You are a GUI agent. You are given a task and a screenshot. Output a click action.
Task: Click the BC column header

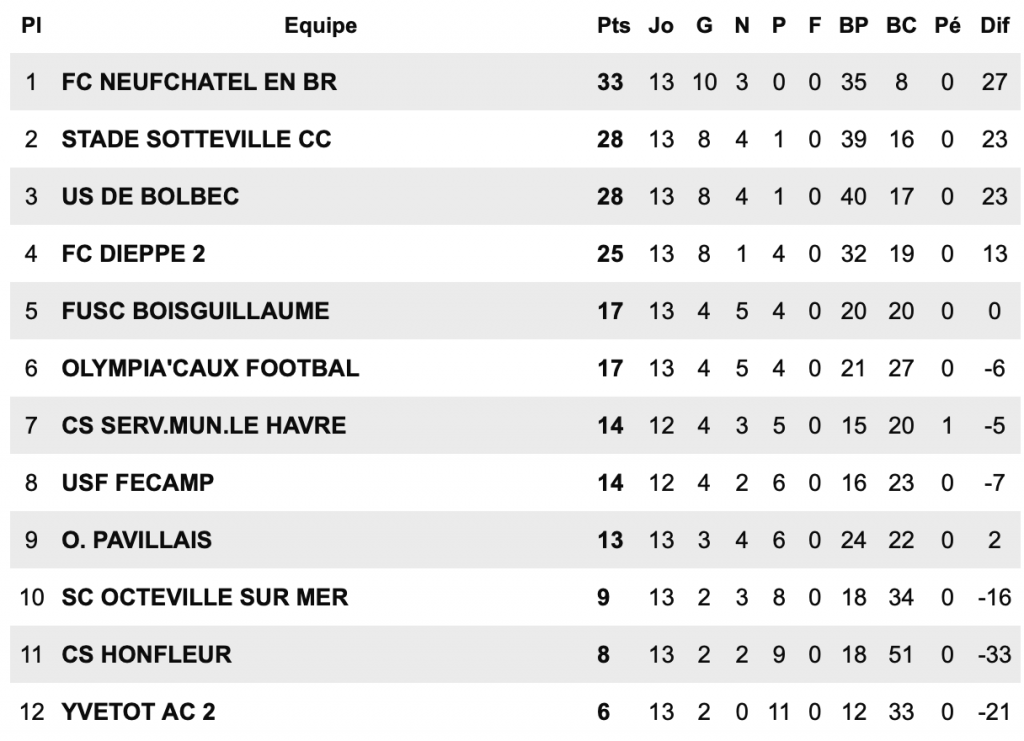901,26
